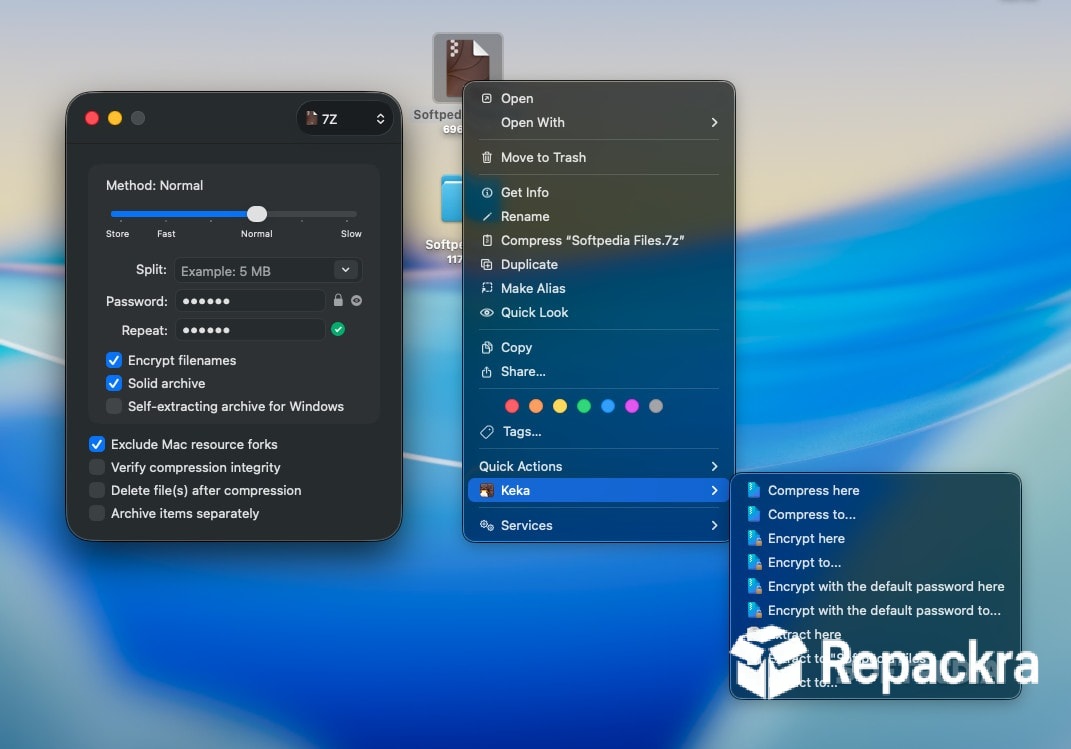Click the Compress here file icon

click(x=753, y=490)
